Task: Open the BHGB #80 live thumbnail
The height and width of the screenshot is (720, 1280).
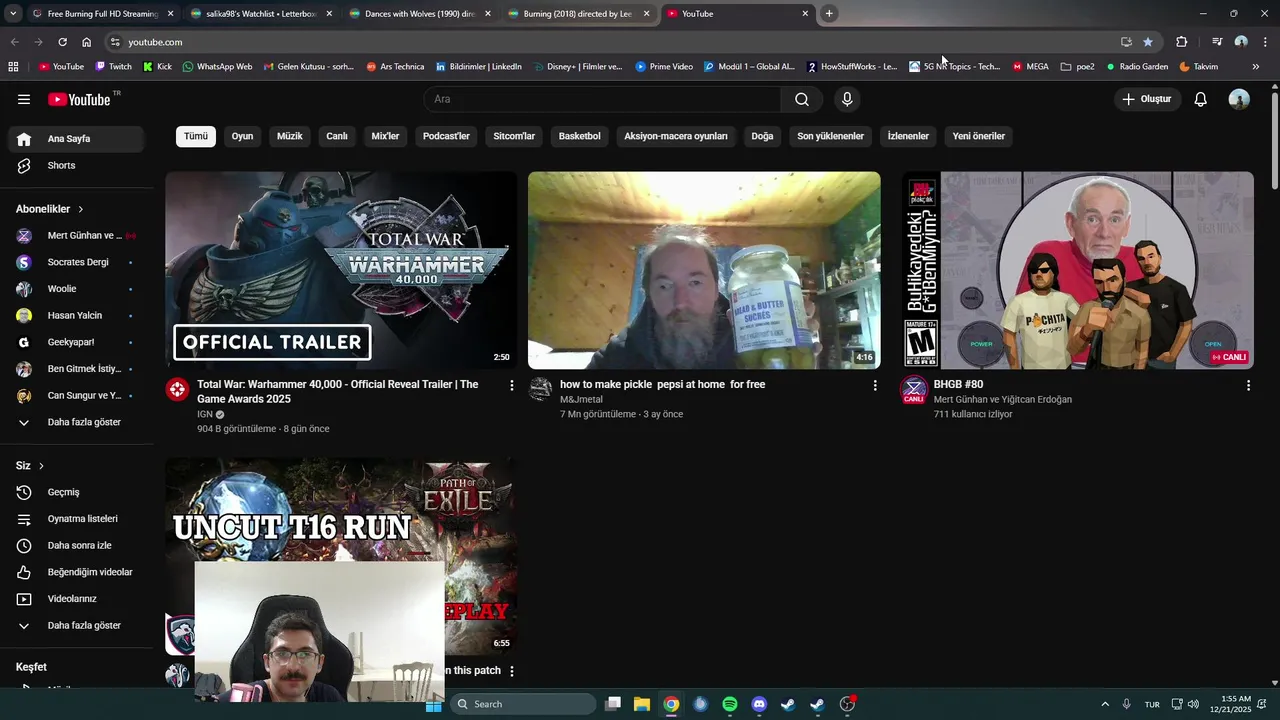Action: [x=1078, y=270]
